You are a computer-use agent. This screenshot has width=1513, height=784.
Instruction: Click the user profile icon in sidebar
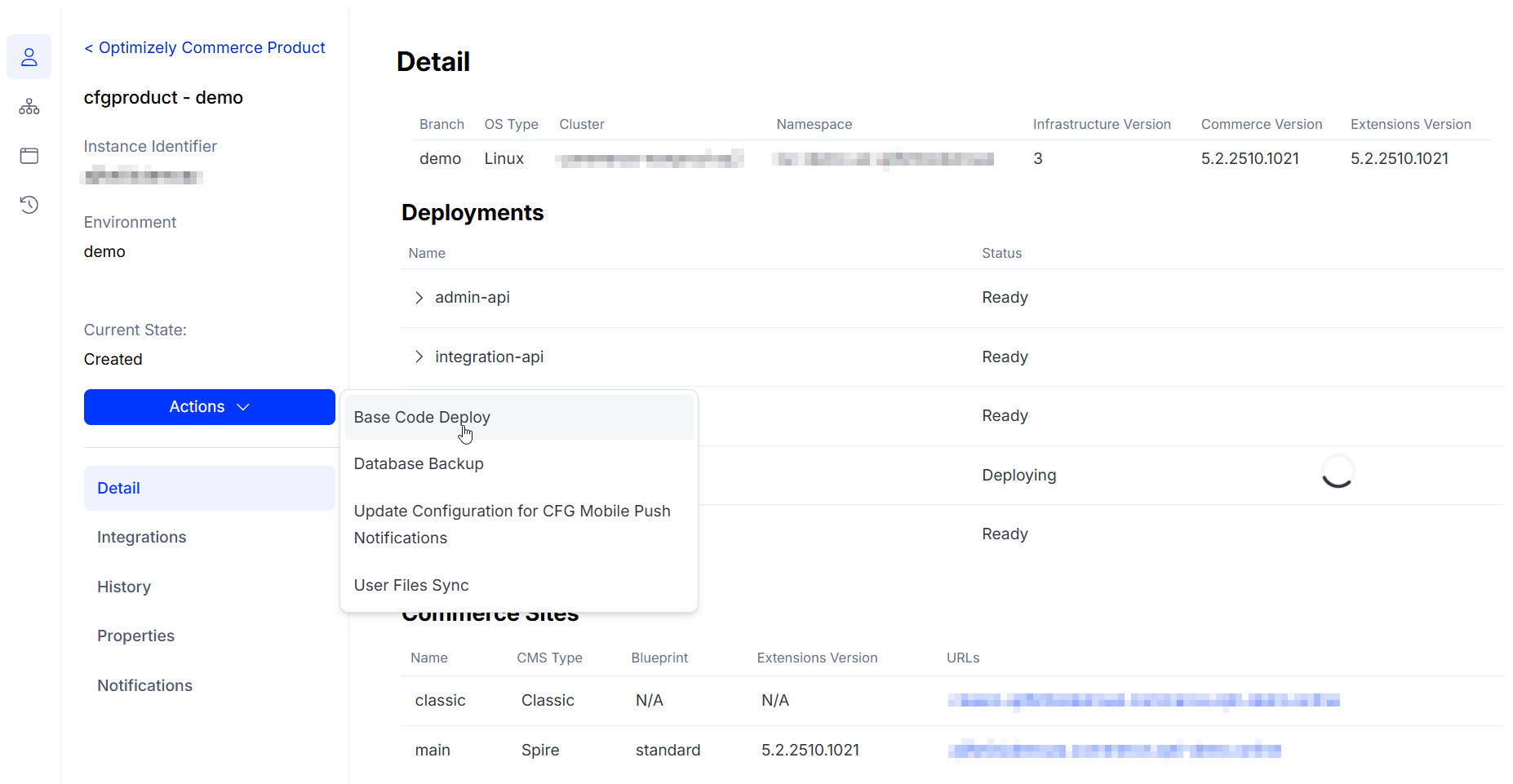coord(29,57)
